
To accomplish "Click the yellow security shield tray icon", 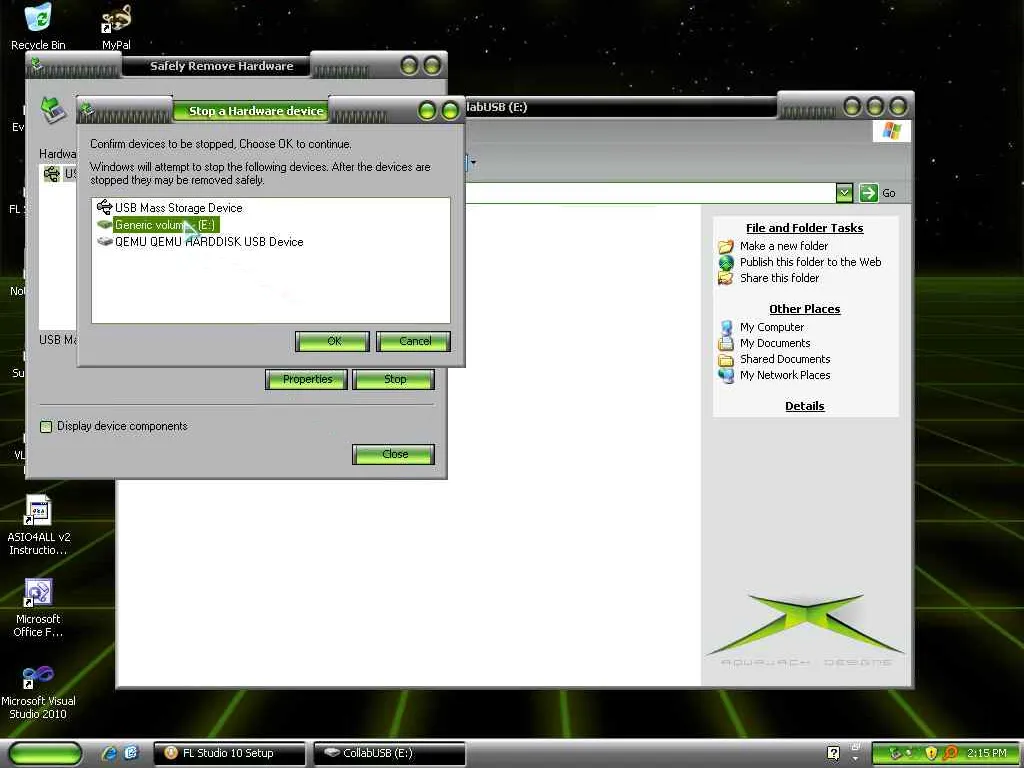I will coord(931,753).
